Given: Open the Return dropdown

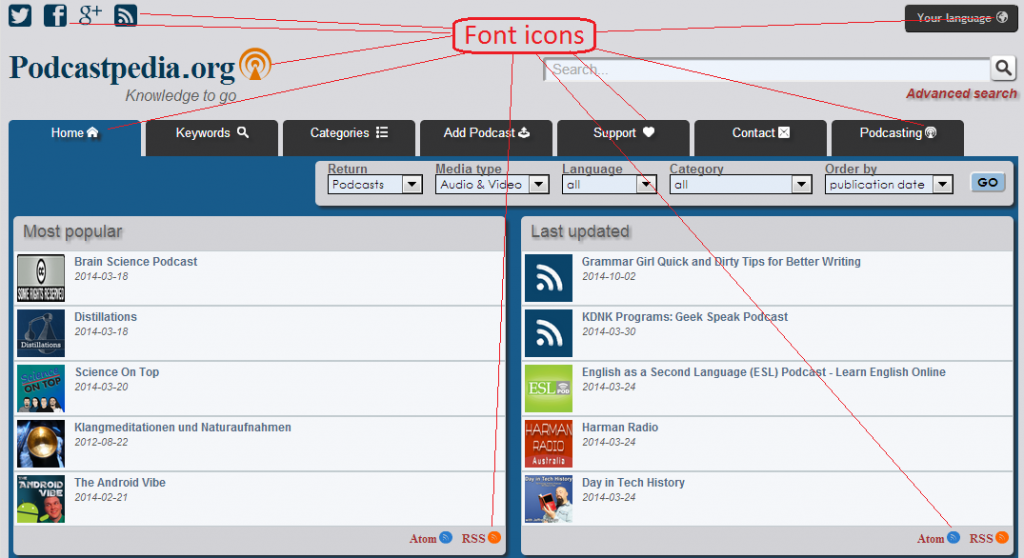Looking at the screenshot, I should click(375, 184).
